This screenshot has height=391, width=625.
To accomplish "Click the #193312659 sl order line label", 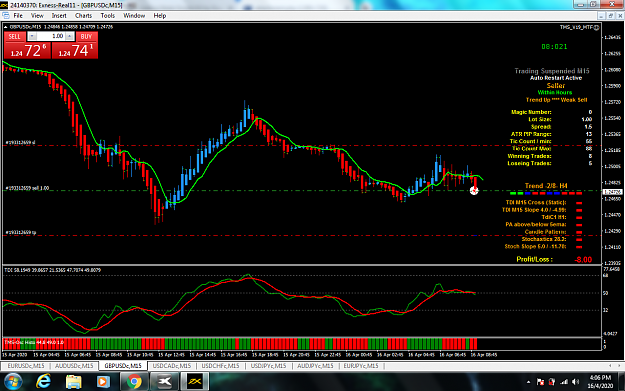I will [20, 142].
